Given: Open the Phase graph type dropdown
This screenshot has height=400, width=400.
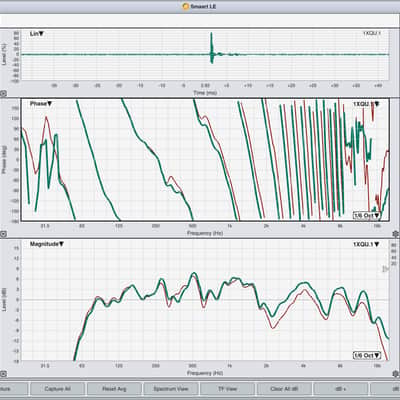Looking at the screenshot, I should point(41,104).
